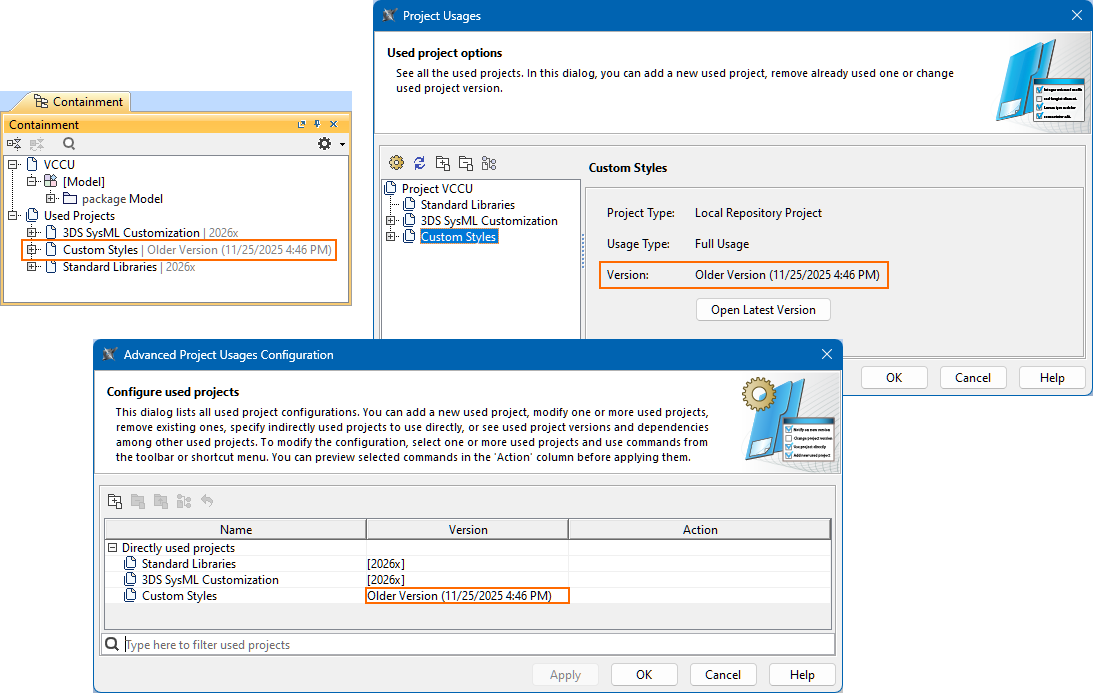This screenshot has width=1093, height=693.
Task: Click the add used project icon with plus
Action: (x=442, y=163)
